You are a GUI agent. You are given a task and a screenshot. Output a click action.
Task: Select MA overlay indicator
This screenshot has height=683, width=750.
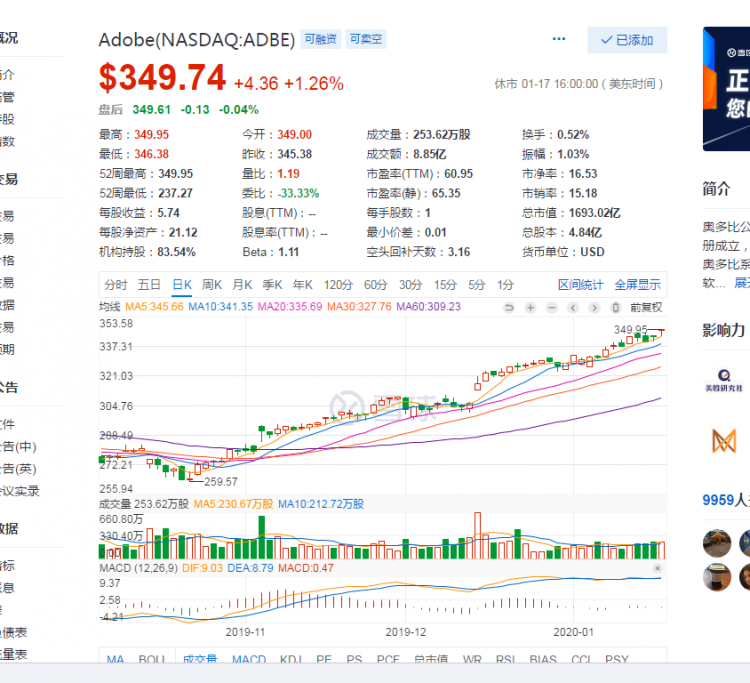[x=115, y=659]
